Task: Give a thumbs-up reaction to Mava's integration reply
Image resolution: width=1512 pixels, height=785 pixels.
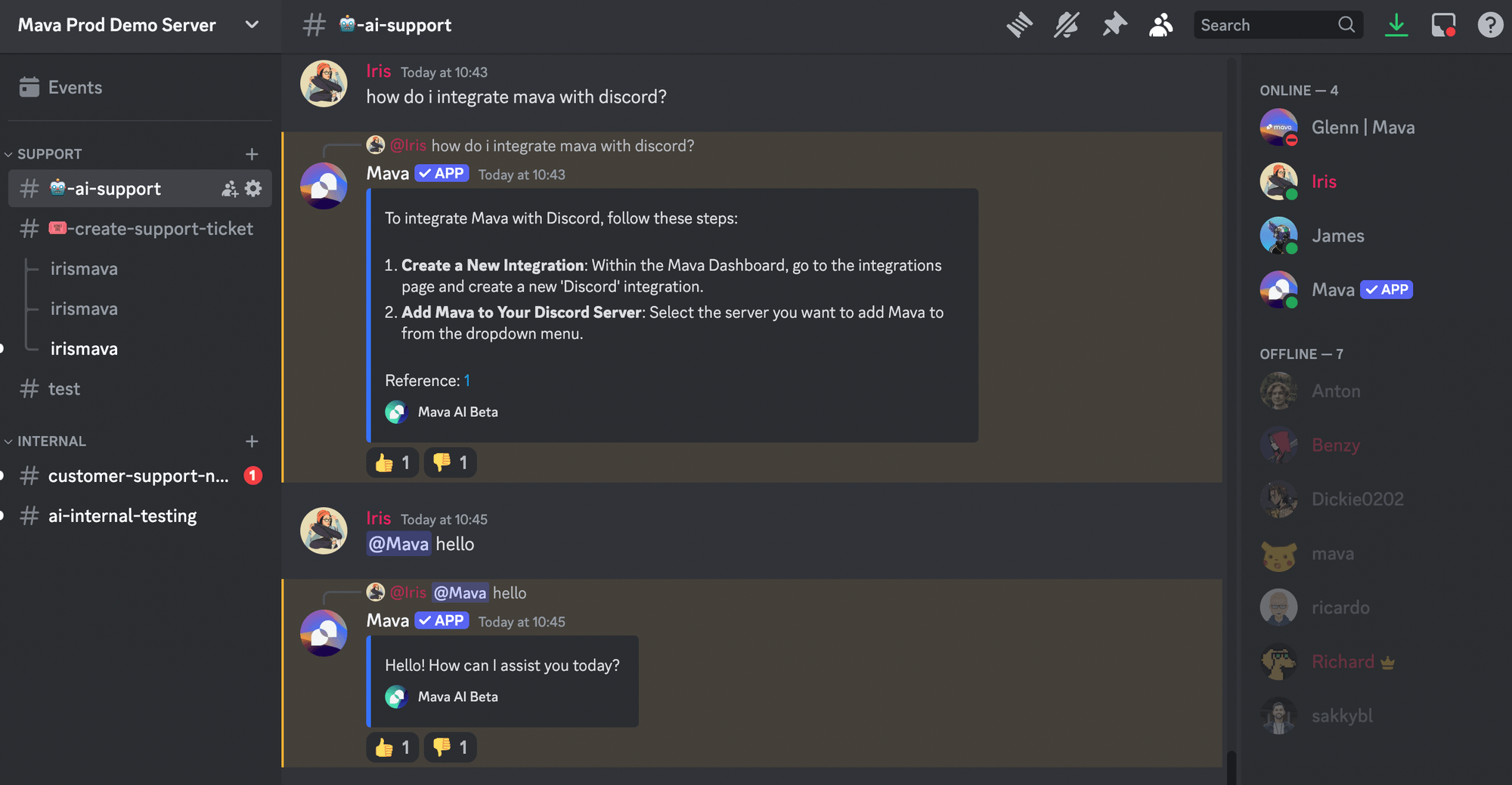Action: pos(392,462)
